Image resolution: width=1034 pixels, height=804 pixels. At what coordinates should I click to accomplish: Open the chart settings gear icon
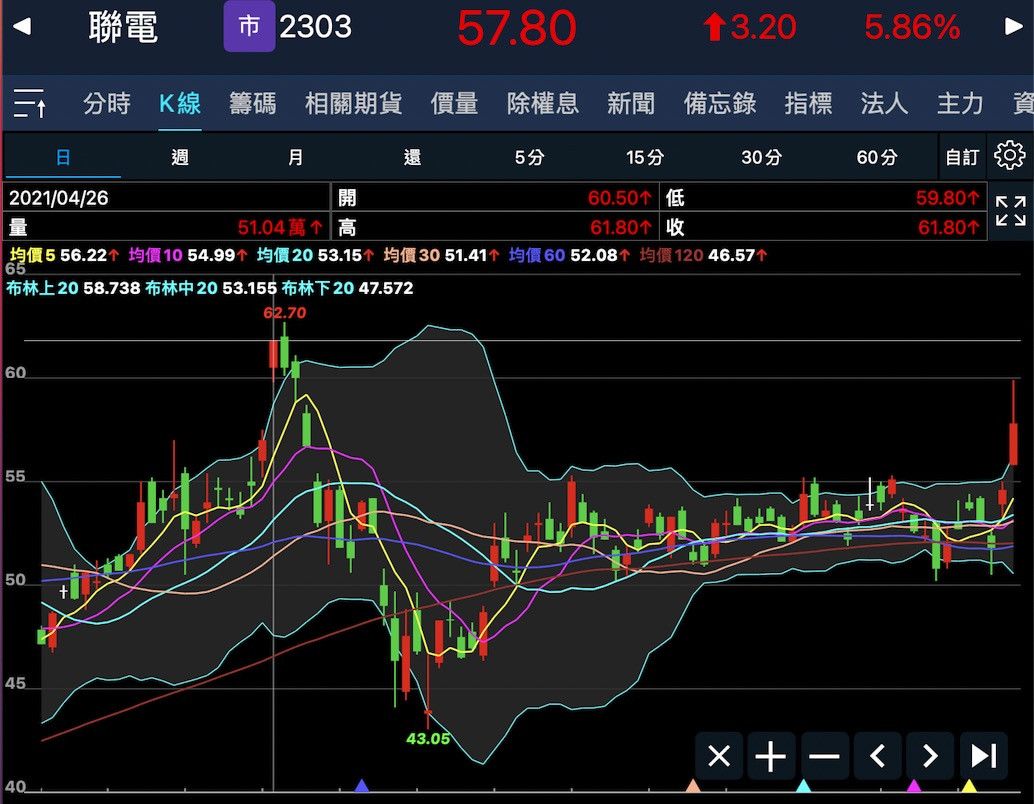point(1010,156)
